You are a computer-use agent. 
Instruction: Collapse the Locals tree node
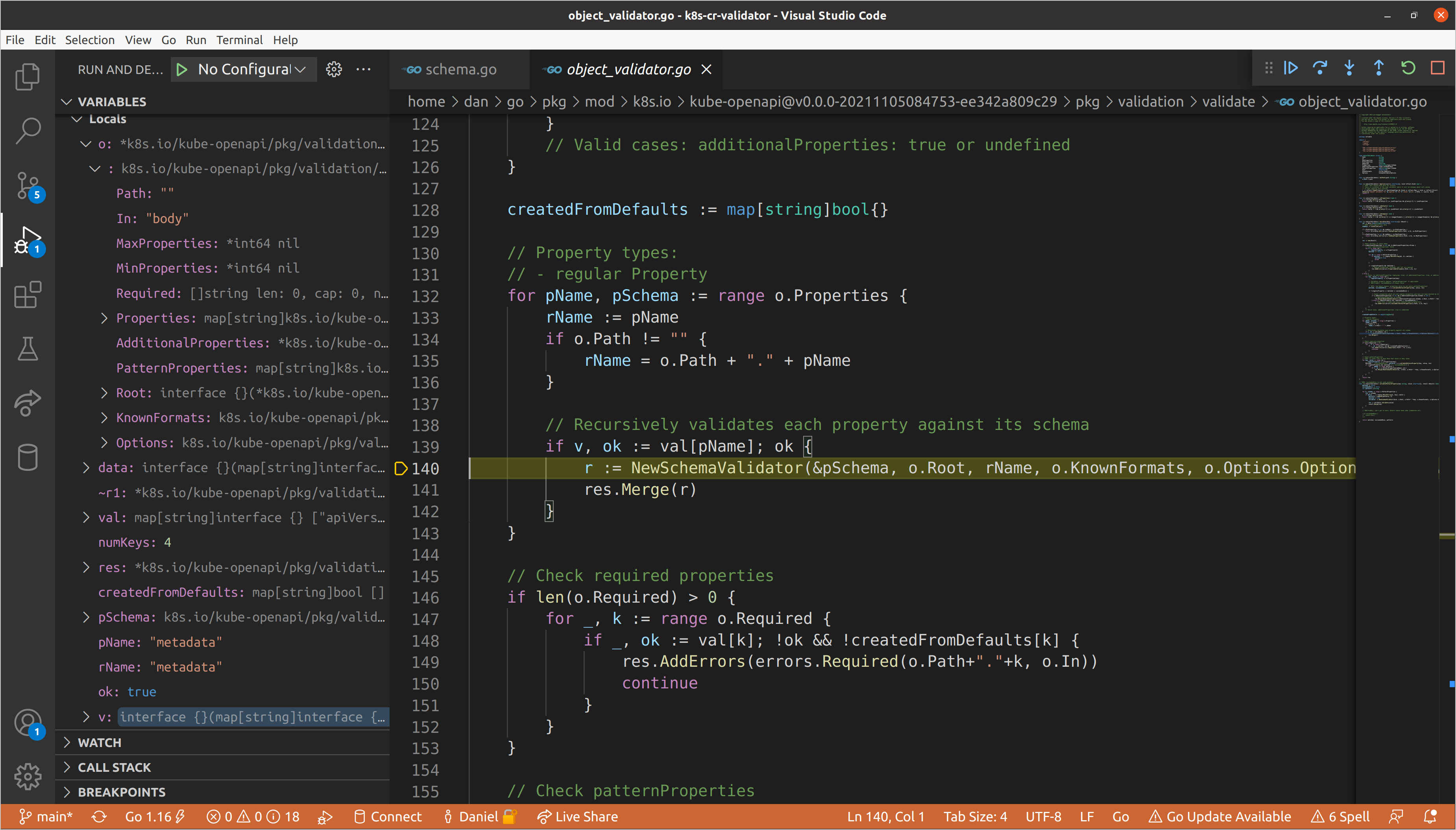tap(77, 119)
